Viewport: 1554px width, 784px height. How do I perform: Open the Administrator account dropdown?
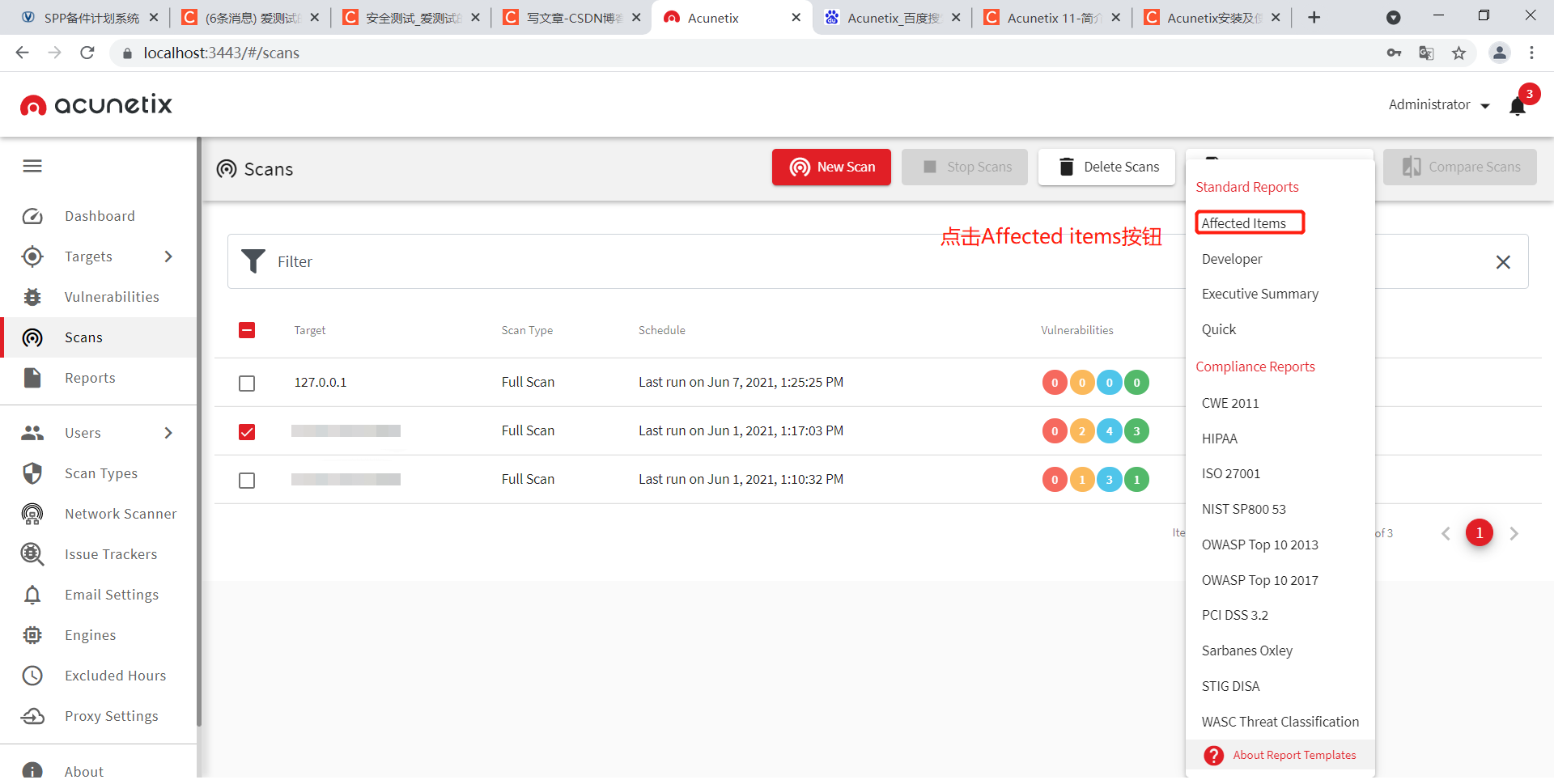pos(1438,104)
